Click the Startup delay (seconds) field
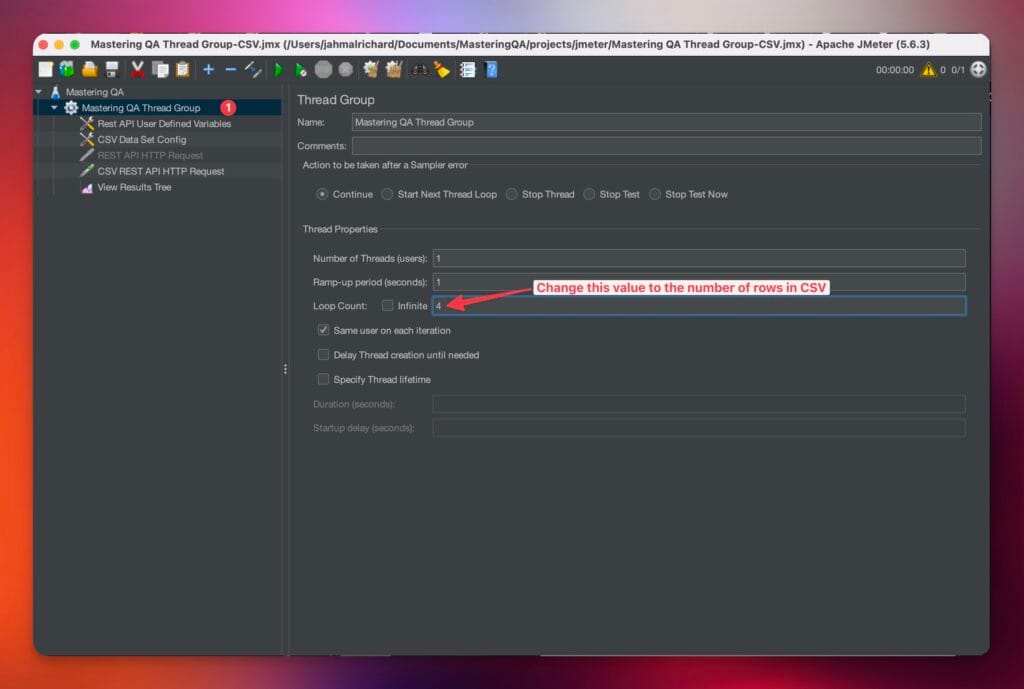Screen dimensions: 1024x689 [699, 428]
